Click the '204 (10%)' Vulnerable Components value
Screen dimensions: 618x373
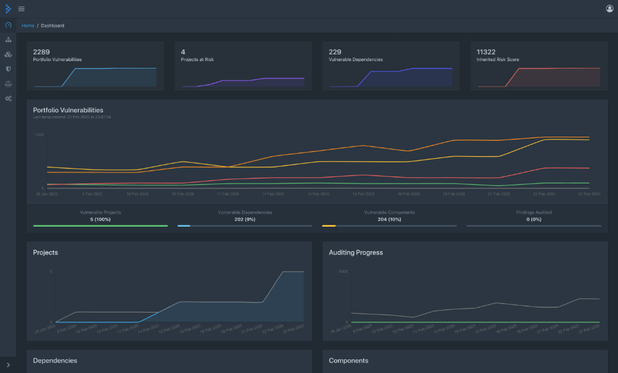[389, 219]
